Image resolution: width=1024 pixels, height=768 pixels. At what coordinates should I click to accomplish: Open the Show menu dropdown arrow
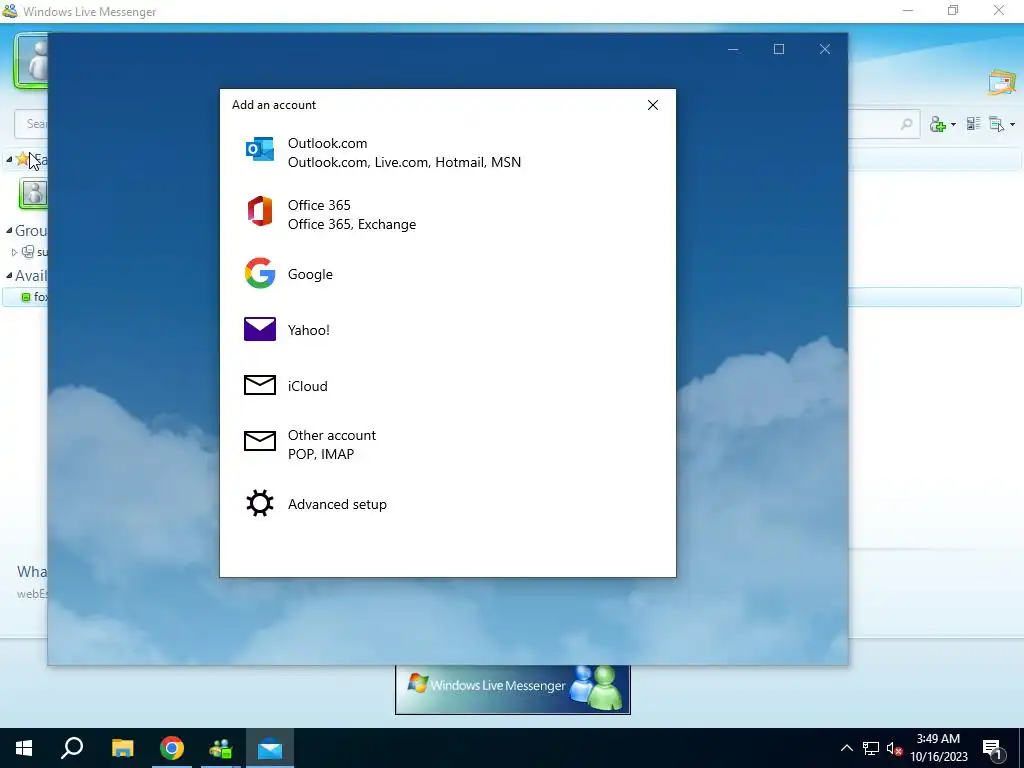(1012, 125)
